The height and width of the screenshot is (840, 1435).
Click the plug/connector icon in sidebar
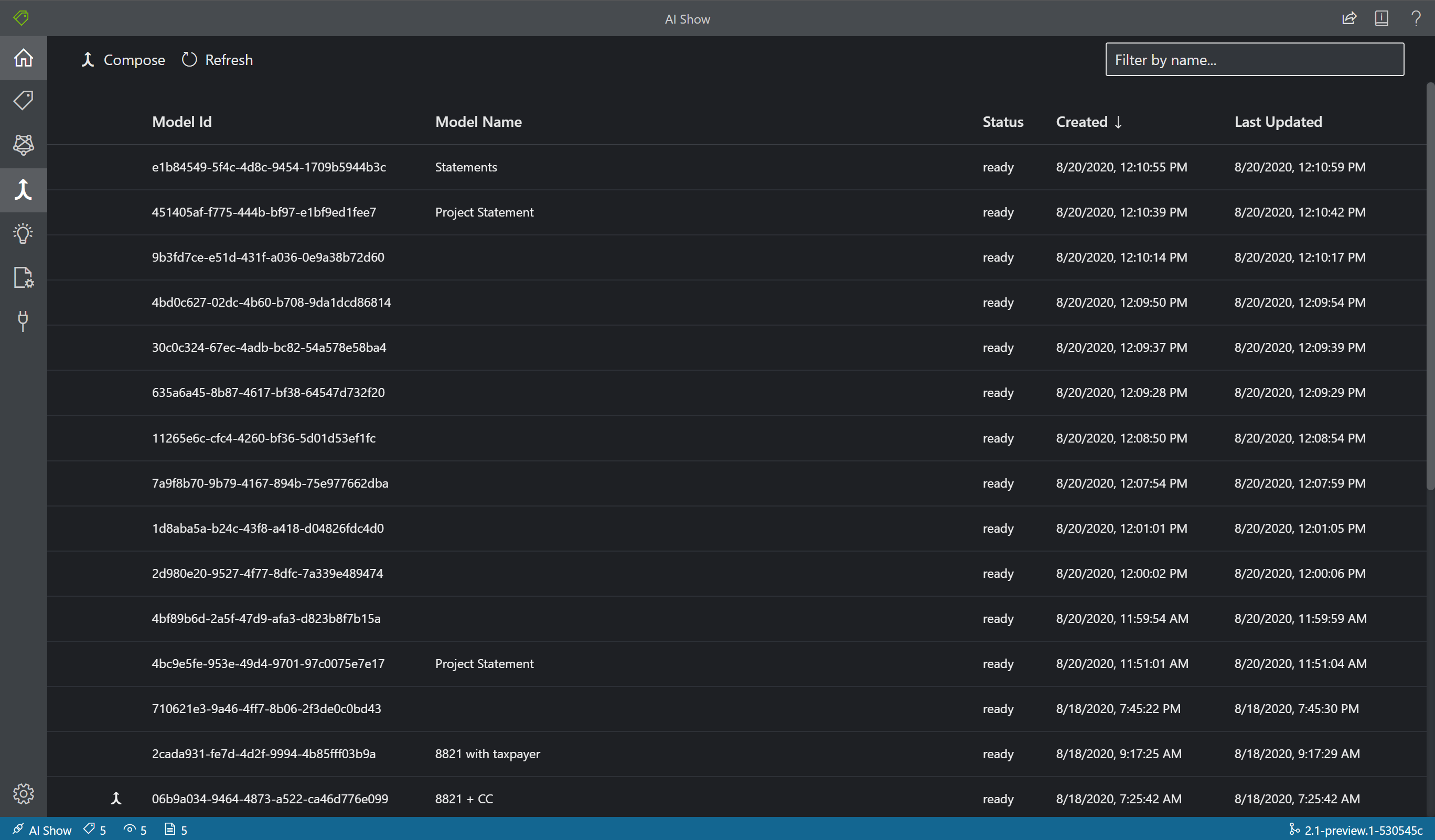[23, 320]
